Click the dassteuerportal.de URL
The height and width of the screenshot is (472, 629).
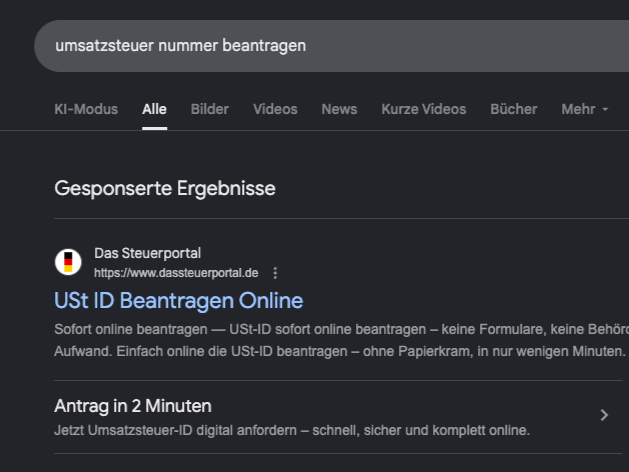pyautogui.click(x=176, y=273)
